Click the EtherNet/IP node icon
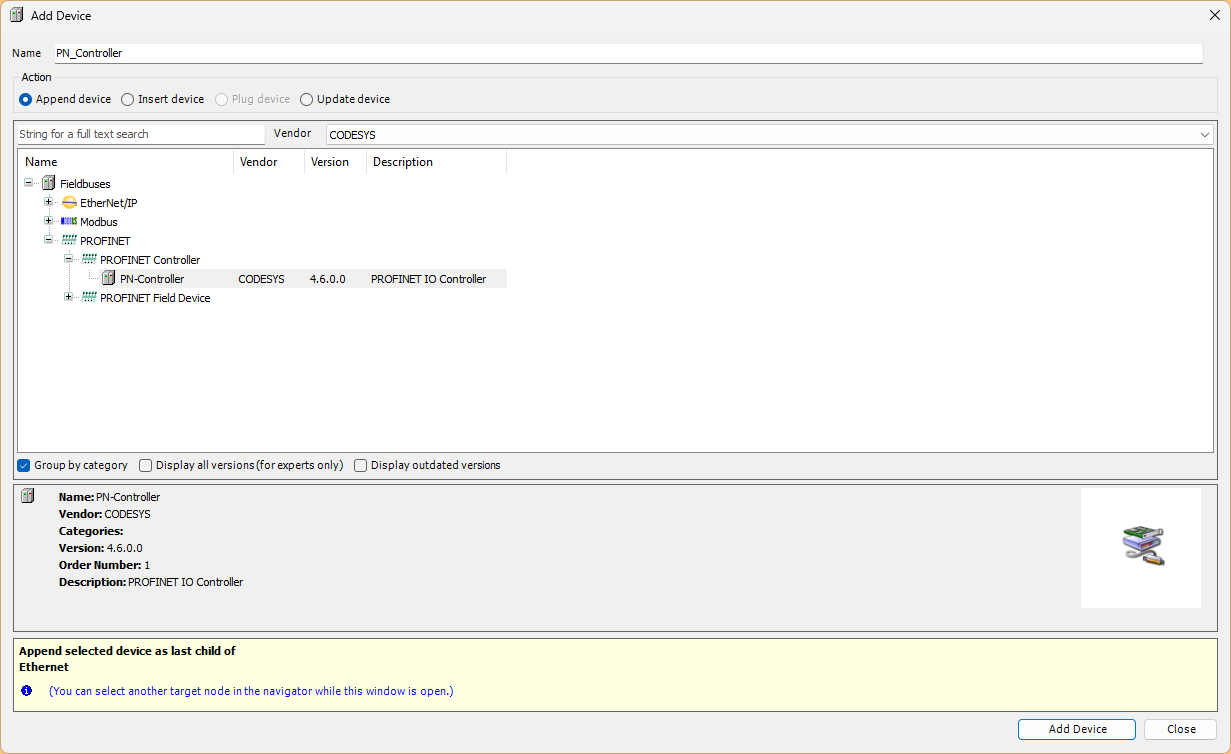The image size is (1231, 754). pos(69,203)
